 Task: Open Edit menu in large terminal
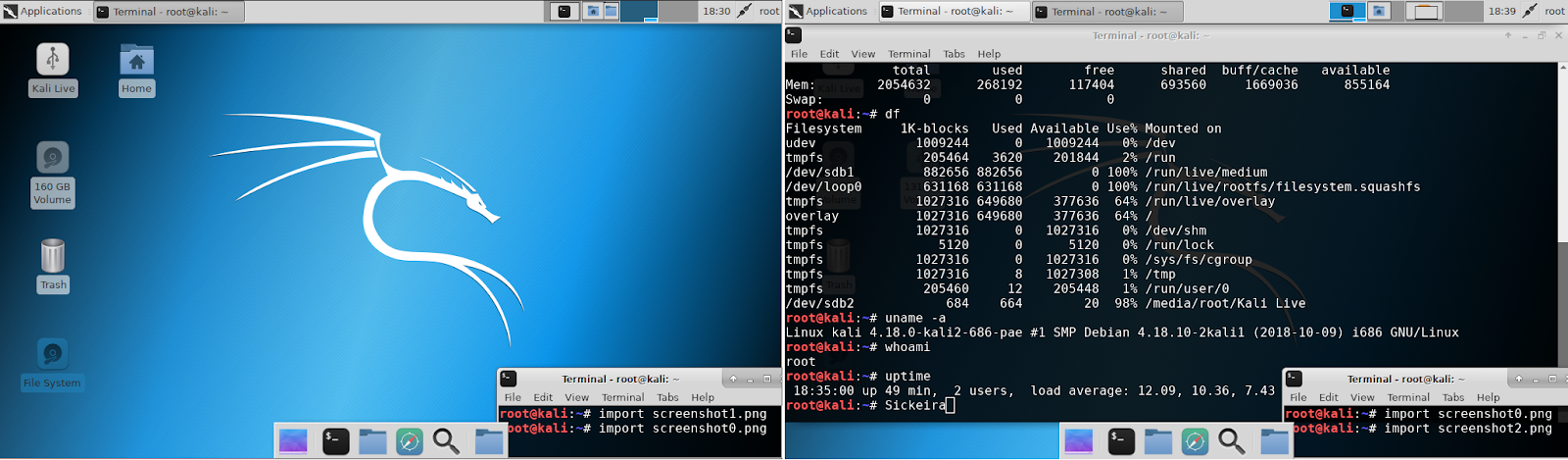tap(829, 54)
